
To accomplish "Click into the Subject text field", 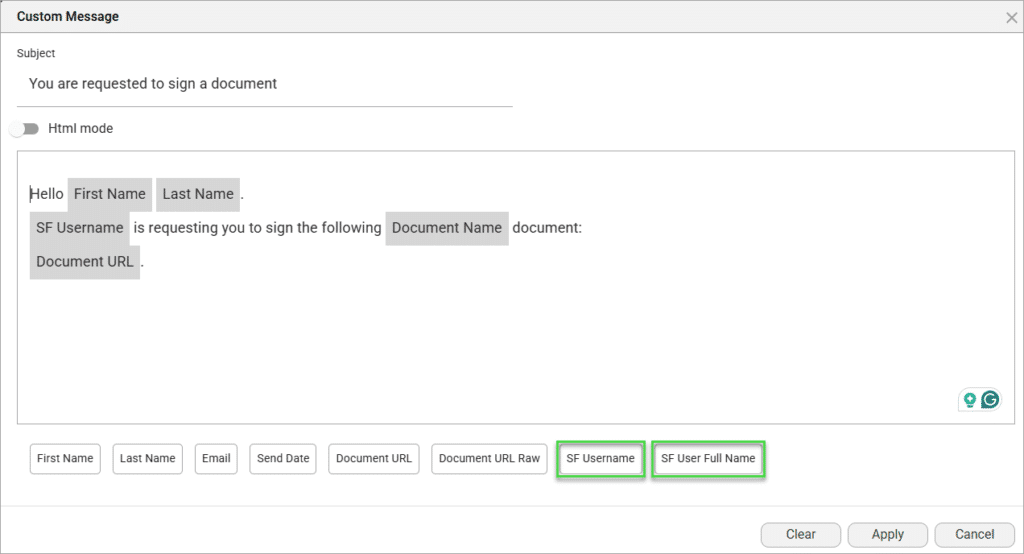I will (265, 84).
